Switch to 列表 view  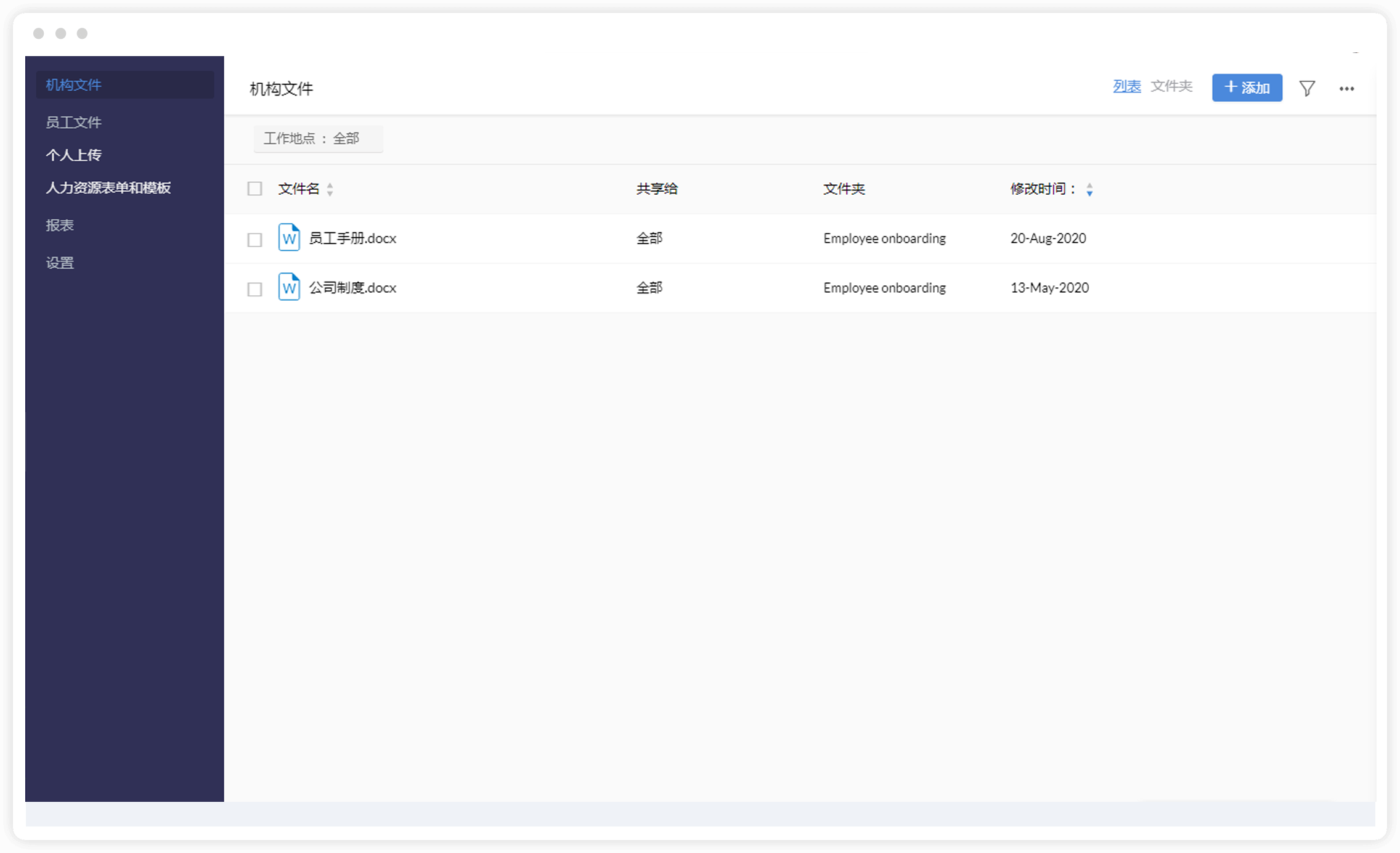click(x=1126, y=86)
